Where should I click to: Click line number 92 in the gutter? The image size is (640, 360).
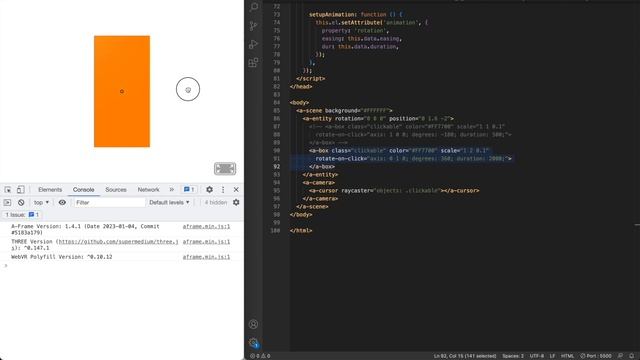(276, 167)
